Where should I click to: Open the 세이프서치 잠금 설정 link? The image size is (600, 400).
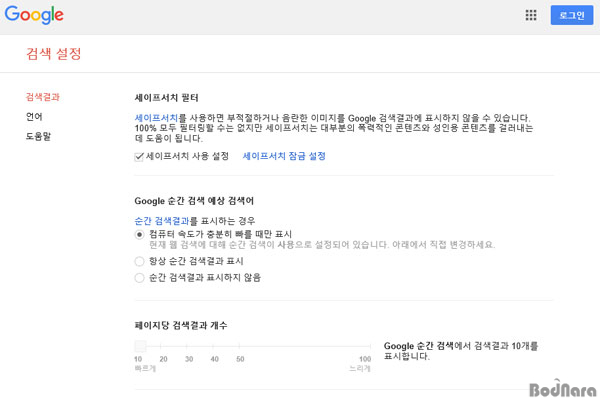284,156
